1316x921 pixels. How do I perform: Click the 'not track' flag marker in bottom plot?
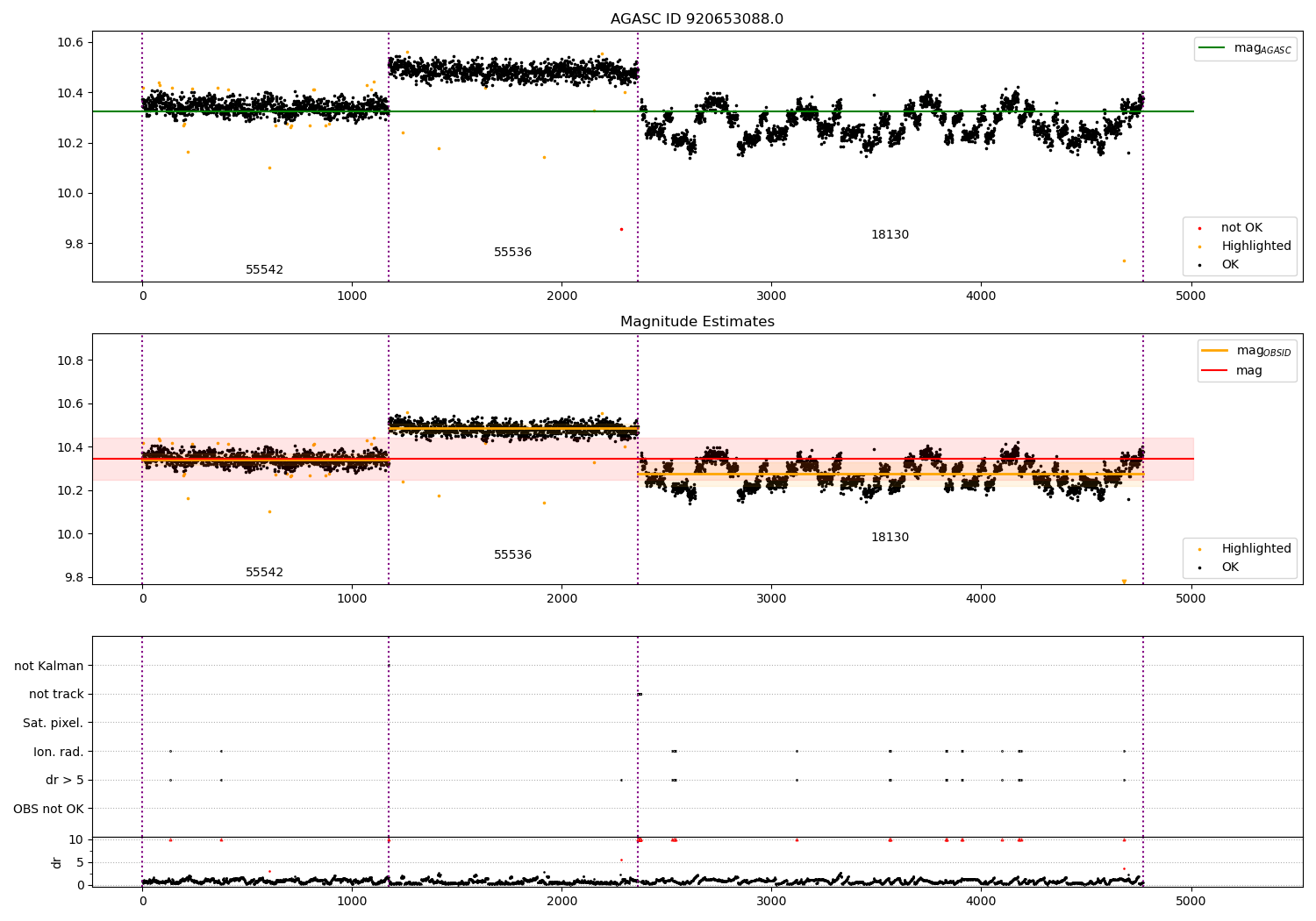click(x=640, y=695)
